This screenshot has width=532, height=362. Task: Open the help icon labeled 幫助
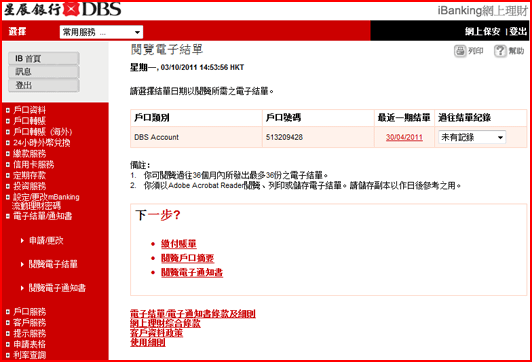coord(509,51)
